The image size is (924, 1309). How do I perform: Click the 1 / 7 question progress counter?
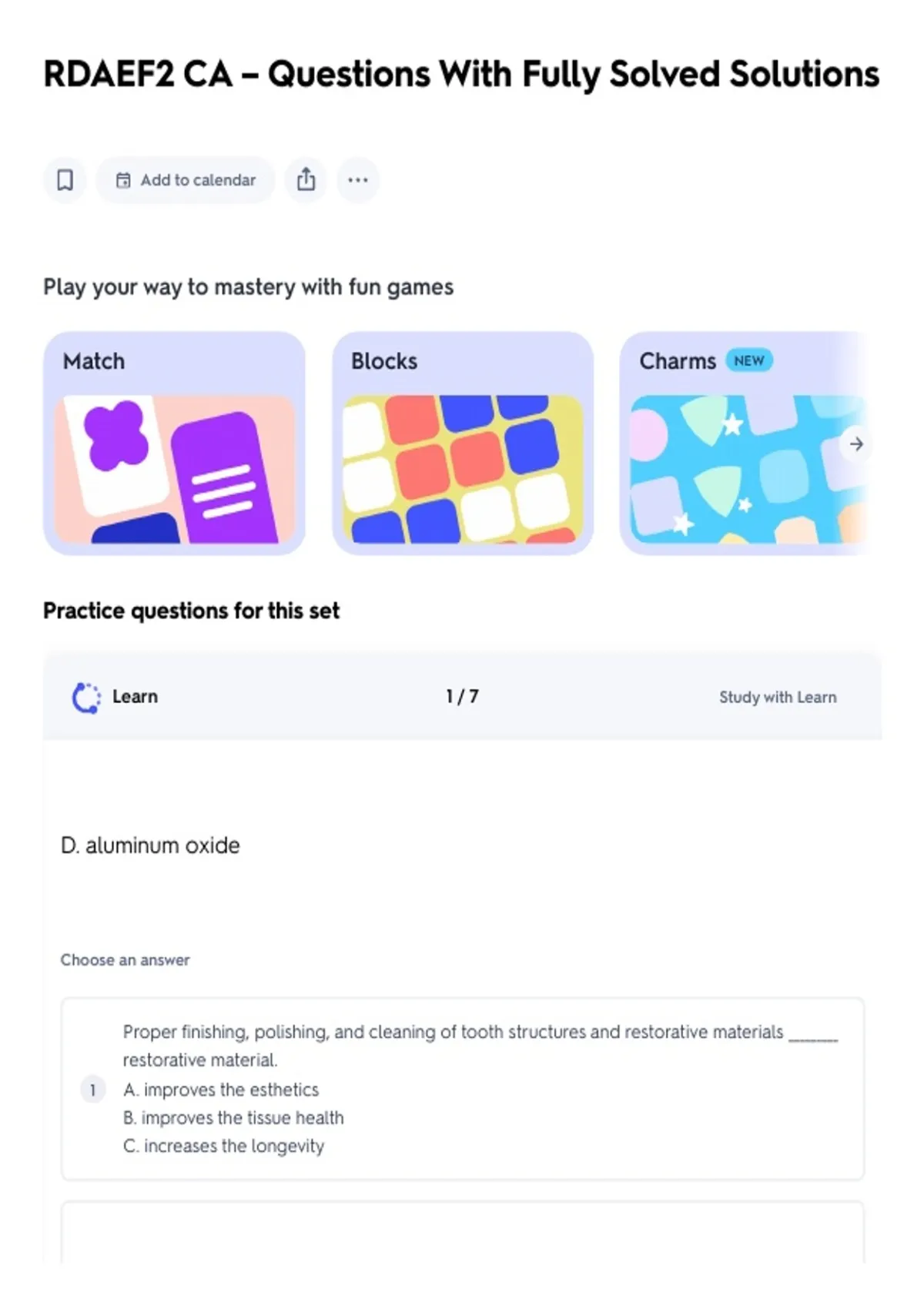(x=462, y=696)
